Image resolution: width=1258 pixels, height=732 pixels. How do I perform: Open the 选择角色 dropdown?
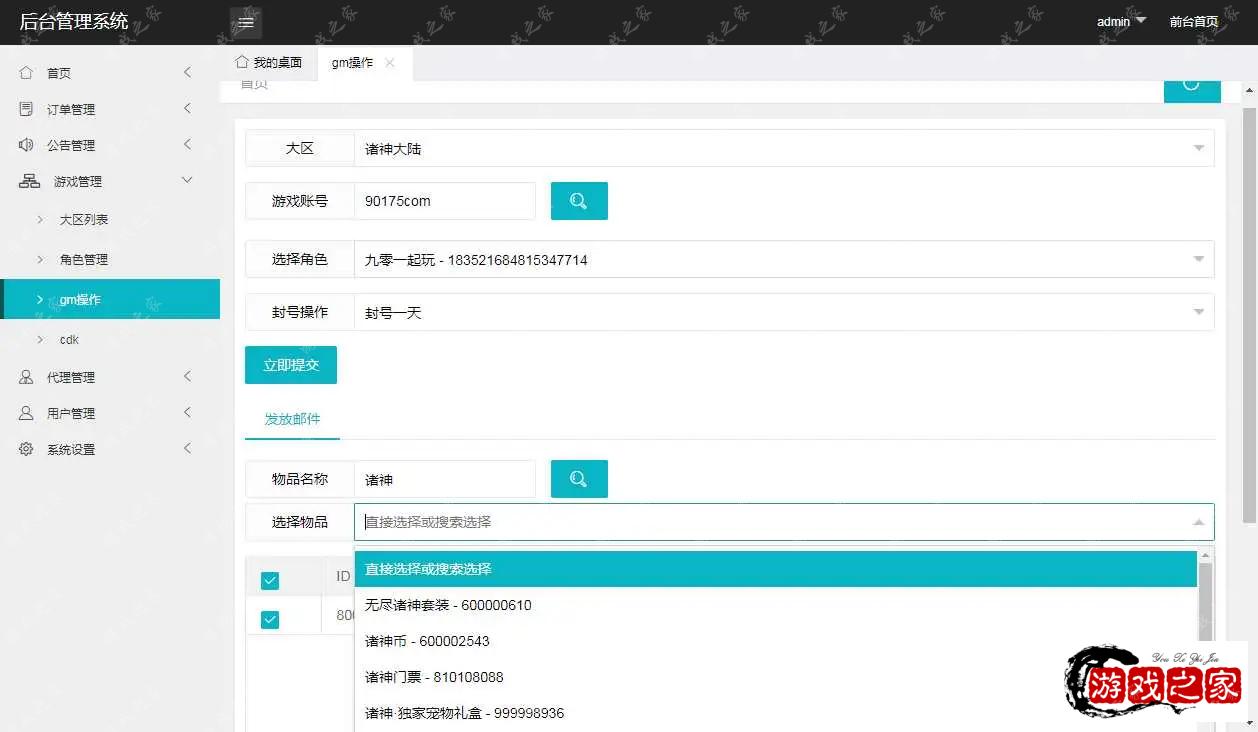[784, 259]
